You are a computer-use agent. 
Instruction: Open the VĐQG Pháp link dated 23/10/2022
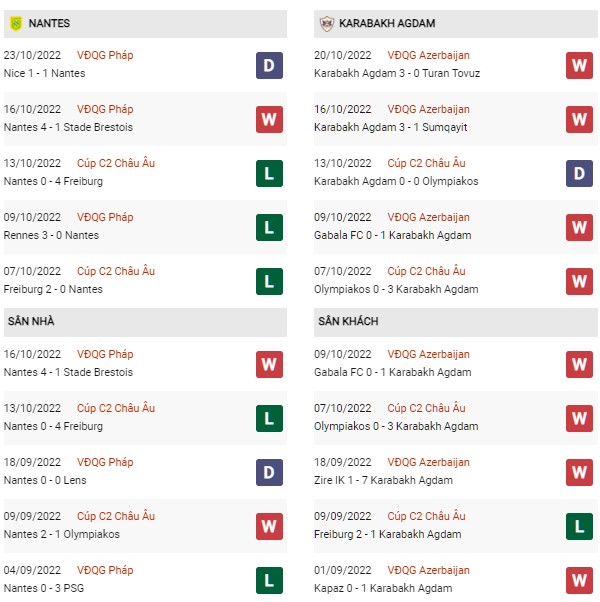click(105, 55)
